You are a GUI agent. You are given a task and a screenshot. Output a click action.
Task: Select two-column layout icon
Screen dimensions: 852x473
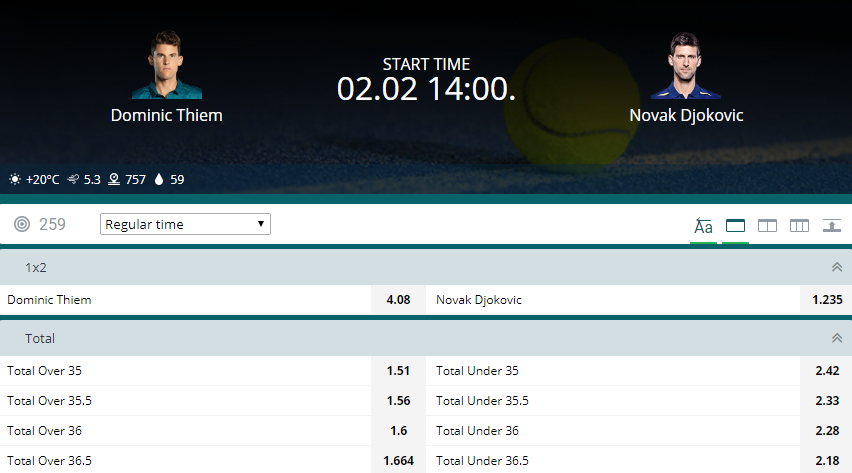pyautogui.click(x=767, y=225)
